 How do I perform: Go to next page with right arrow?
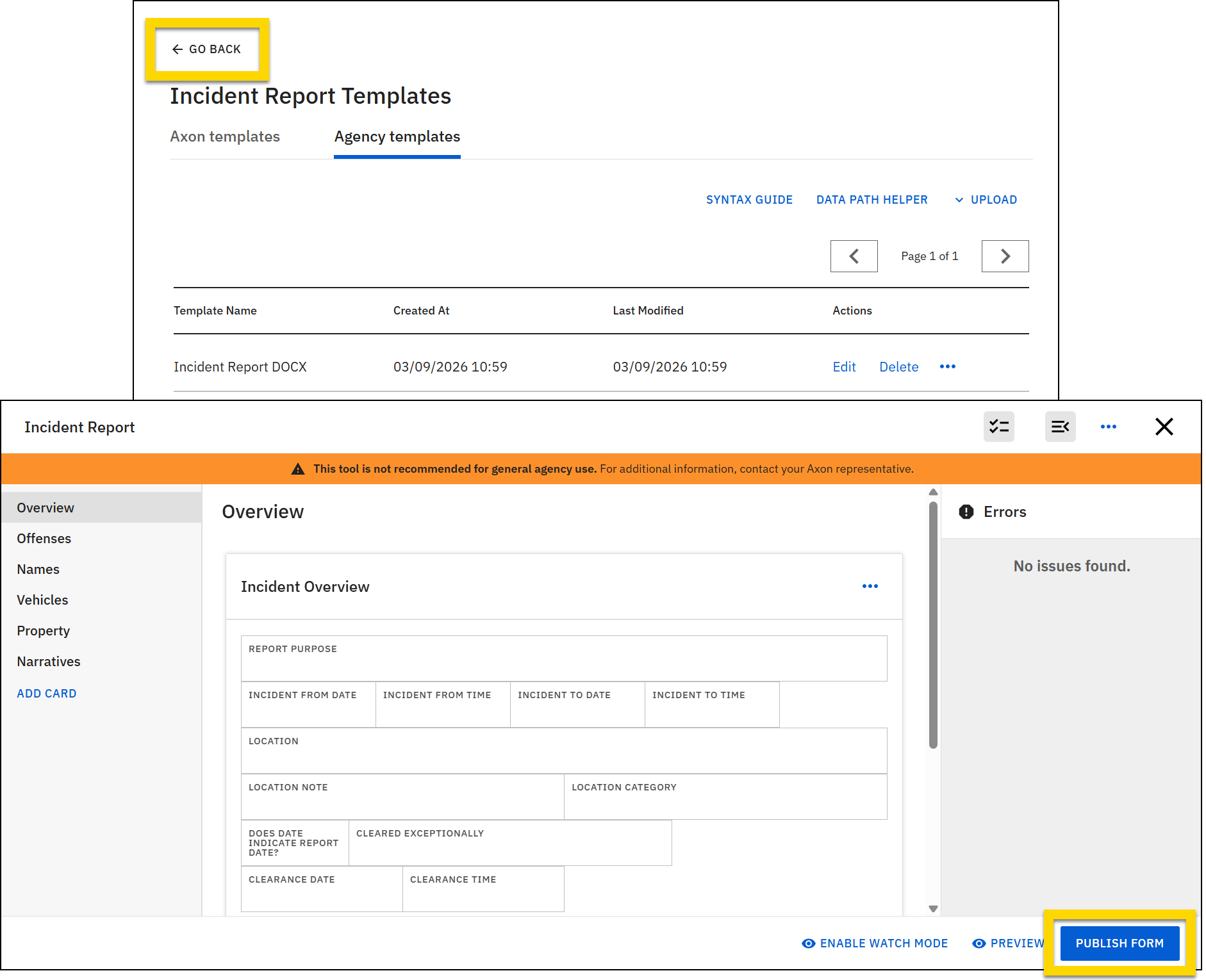(1005, 256)
